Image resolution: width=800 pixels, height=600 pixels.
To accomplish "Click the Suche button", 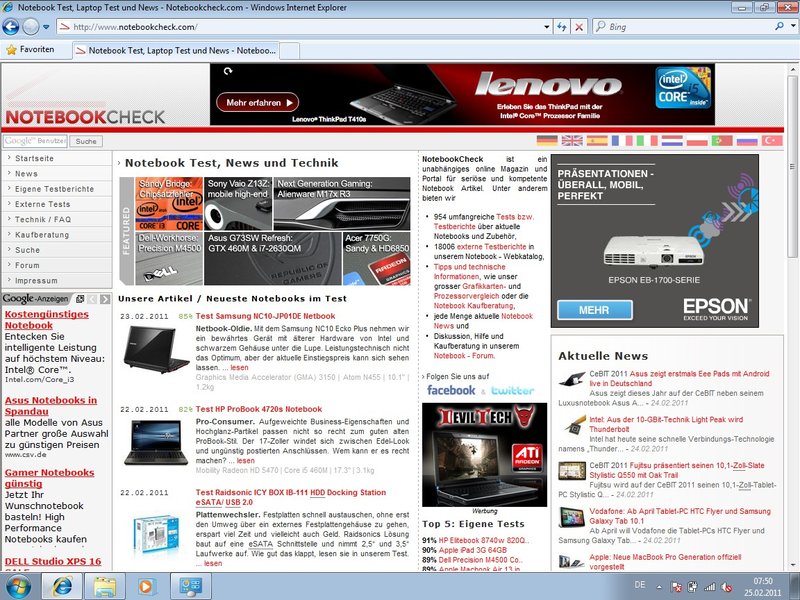I will click(86, 141).
